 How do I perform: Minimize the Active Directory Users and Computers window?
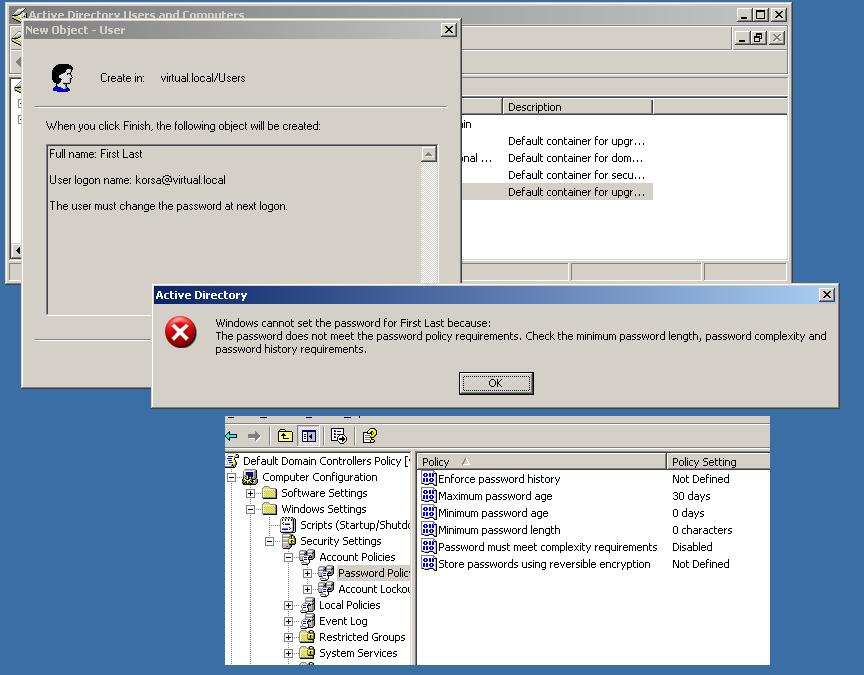click(x=744, y=15)
